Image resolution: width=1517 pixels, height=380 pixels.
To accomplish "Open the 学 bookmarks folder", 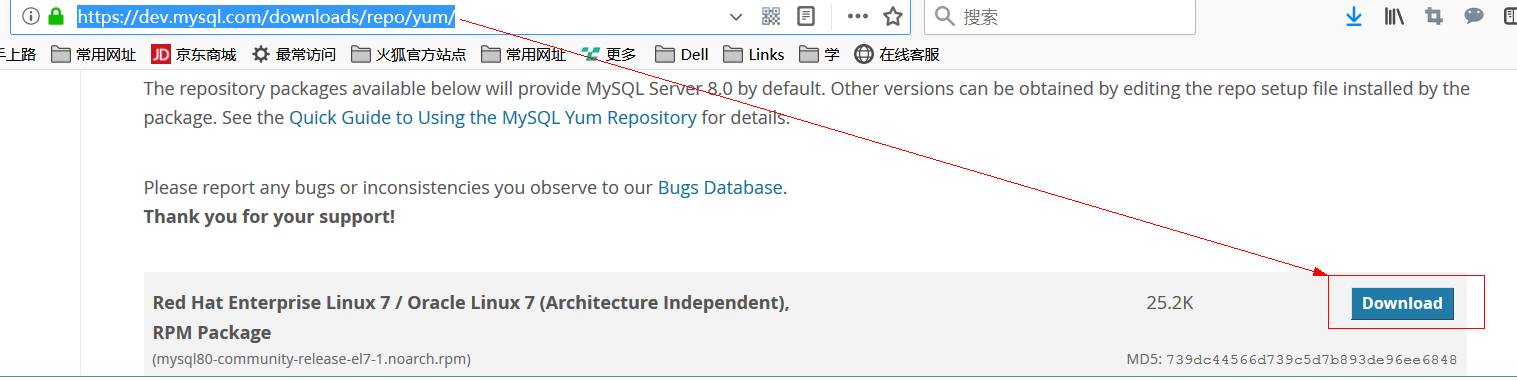I will (x=820, y=54).
